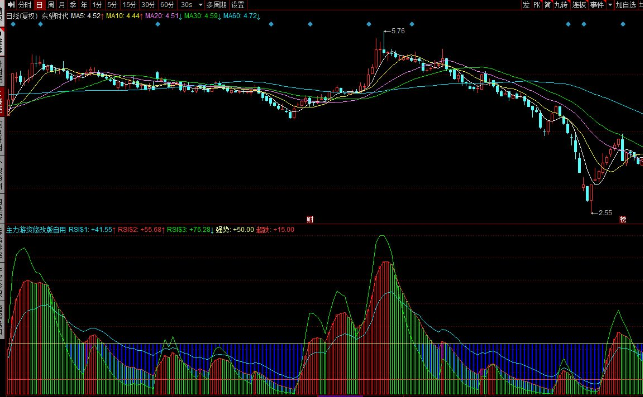Click the left-arrow collapse icon in the period toolbar
The height and width of the screenshot is (397, 643).
click(x=11, y=5)
